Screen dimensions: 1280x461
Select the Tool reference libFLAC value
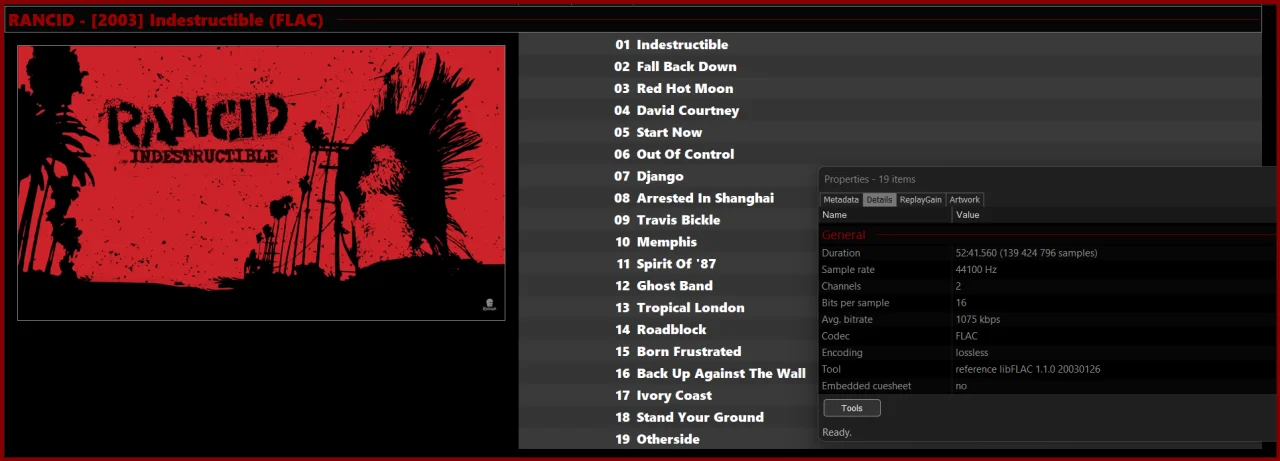[x=1028, y=370]
